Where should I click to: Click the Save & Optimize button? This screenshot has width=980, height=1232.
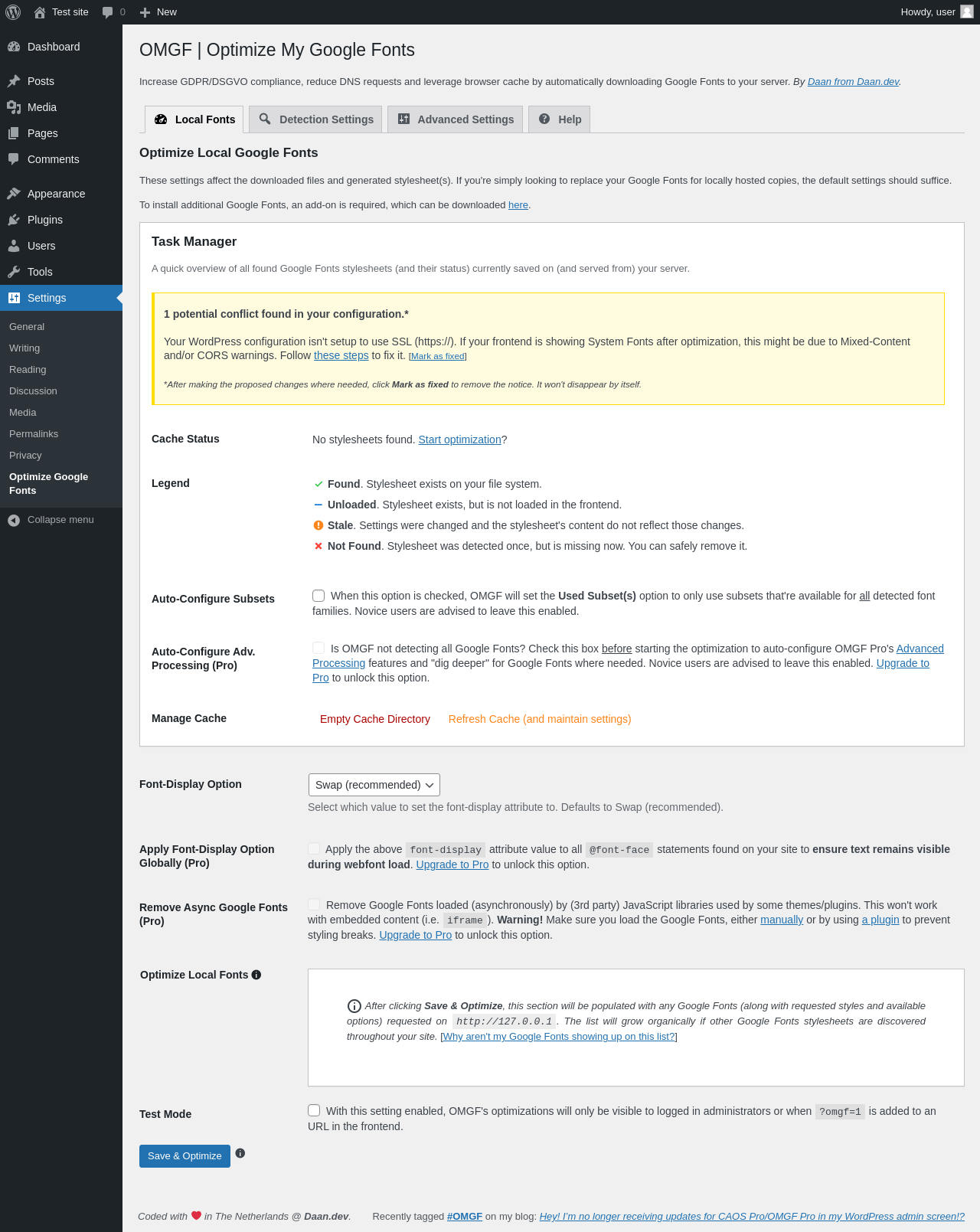point(185,1156)
